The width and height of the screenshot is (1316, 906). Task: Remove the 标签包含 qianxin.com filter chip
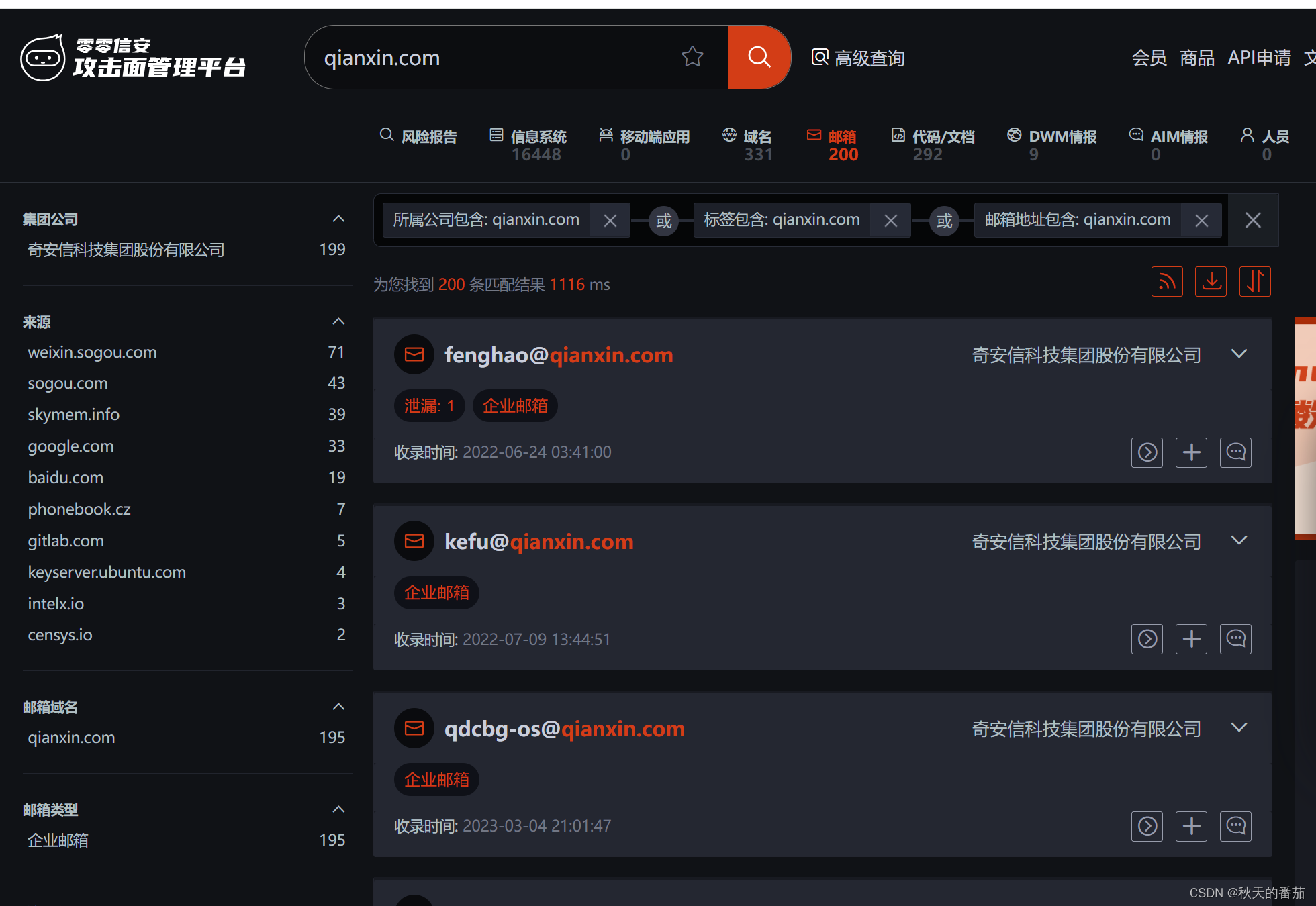pyautogui.click(x=890, y=220)
